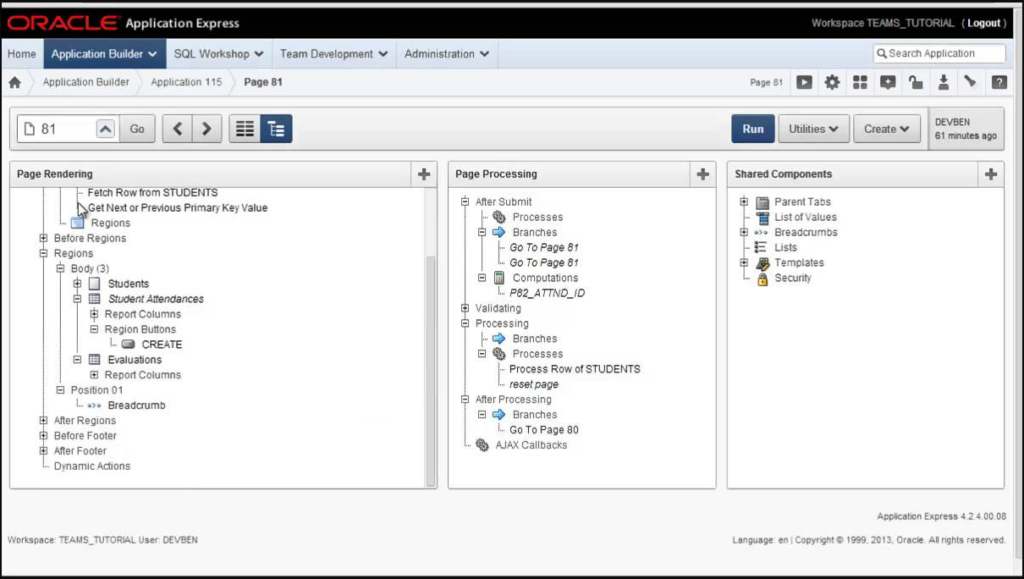The width and height of the screenshot is (1024, 579).
Task: Open the Developer Comment icon
Action: click(x=888, y=82)
